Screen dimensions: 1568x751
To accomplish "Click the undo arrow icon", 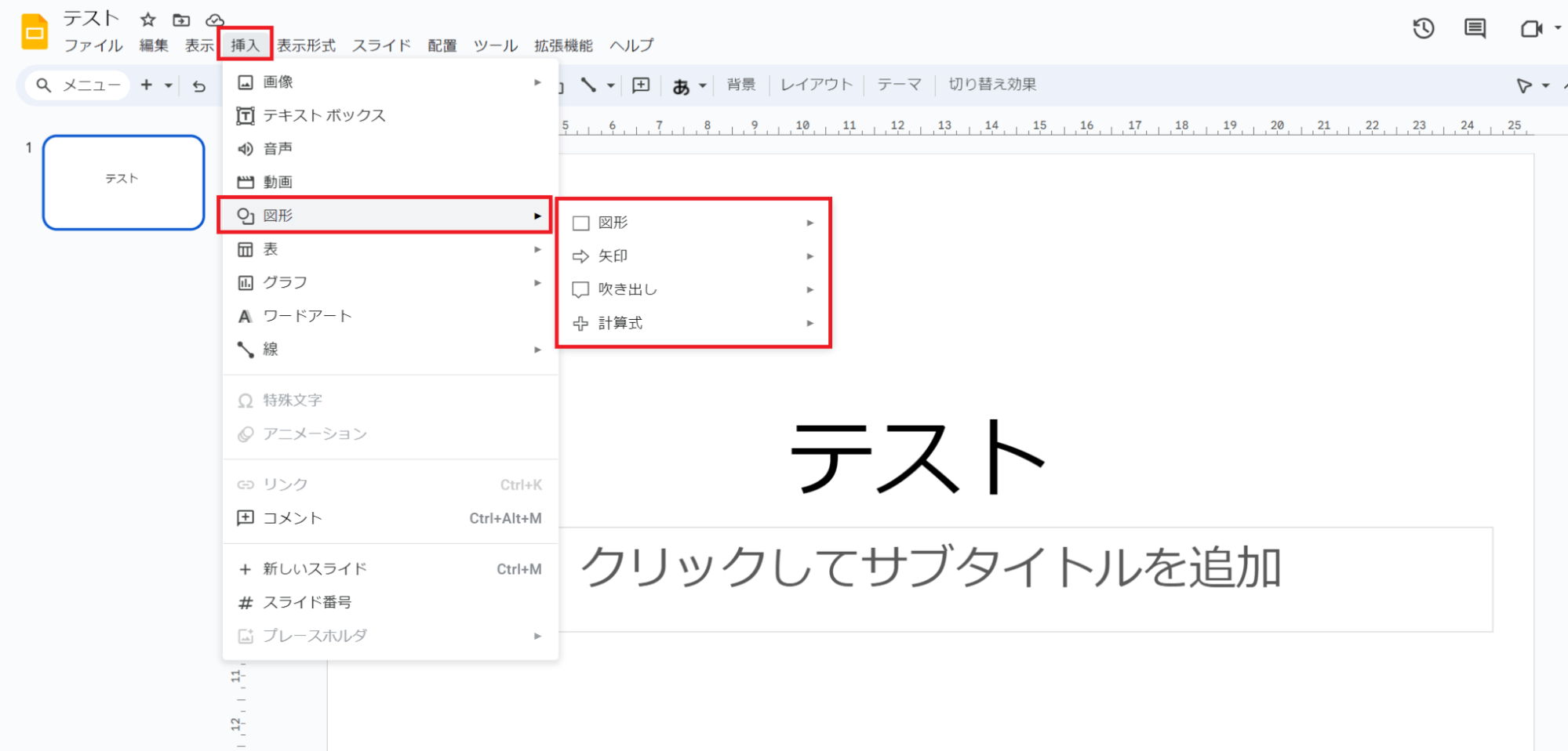I will click(199, 85).
